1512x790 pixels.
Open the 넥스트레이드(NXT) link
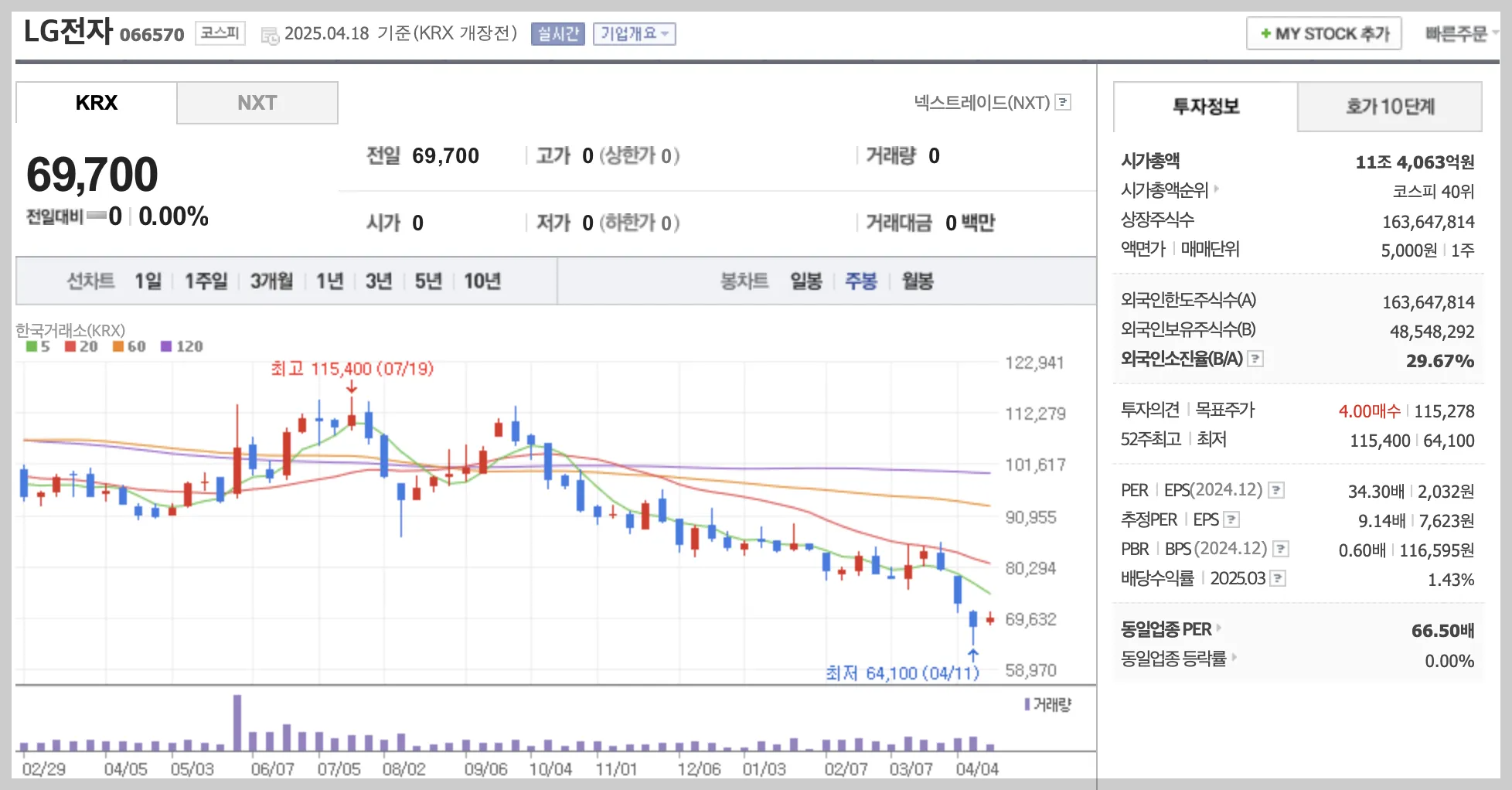982,102
